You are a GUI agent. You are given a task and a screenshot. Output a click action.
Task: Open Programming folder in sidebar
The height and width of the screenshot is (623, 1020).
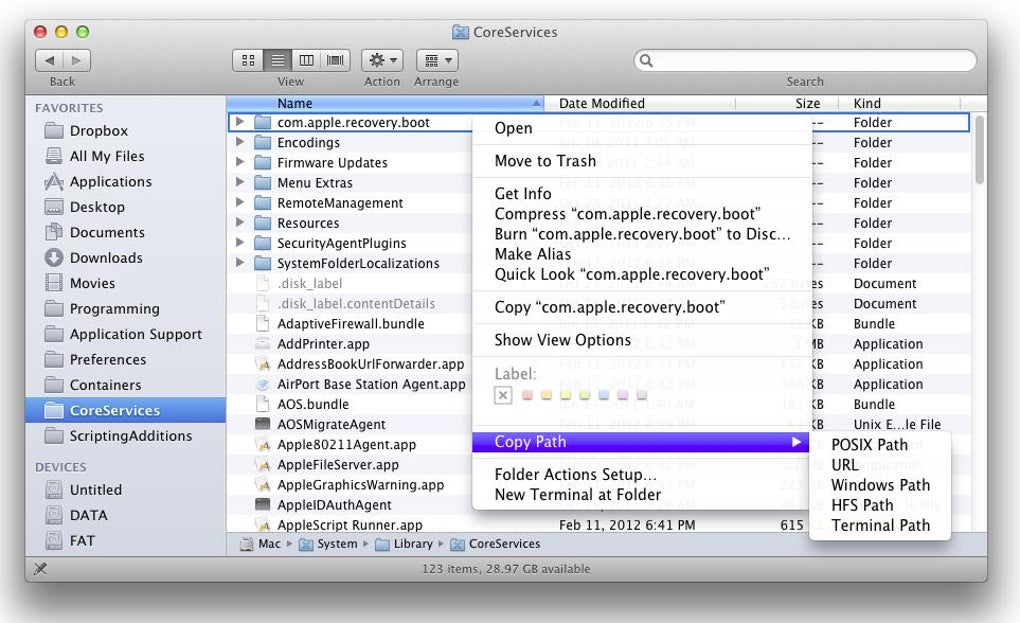click(x=126, y=308)
